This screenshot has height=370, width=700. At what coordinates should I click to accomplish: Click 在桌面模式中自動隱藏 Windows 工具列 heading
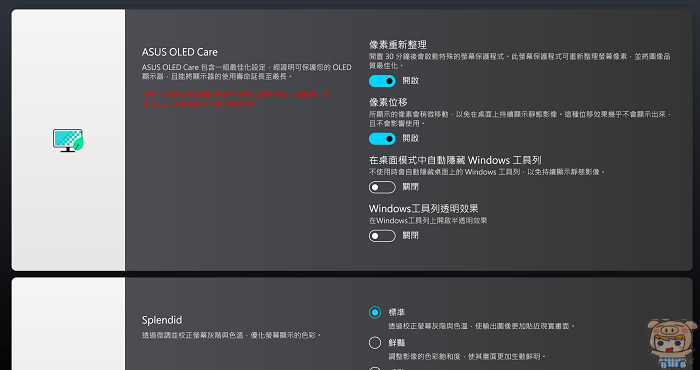click(x=455, y=160)
